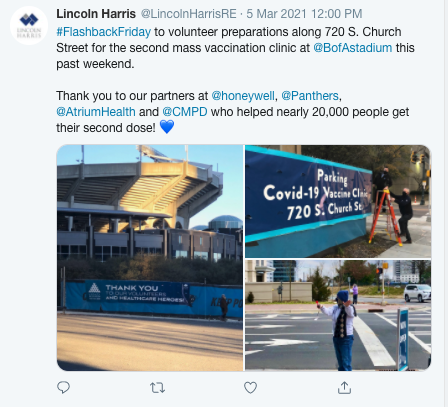
Task: Open the @honeywell mention link
Action: [243, 96]
